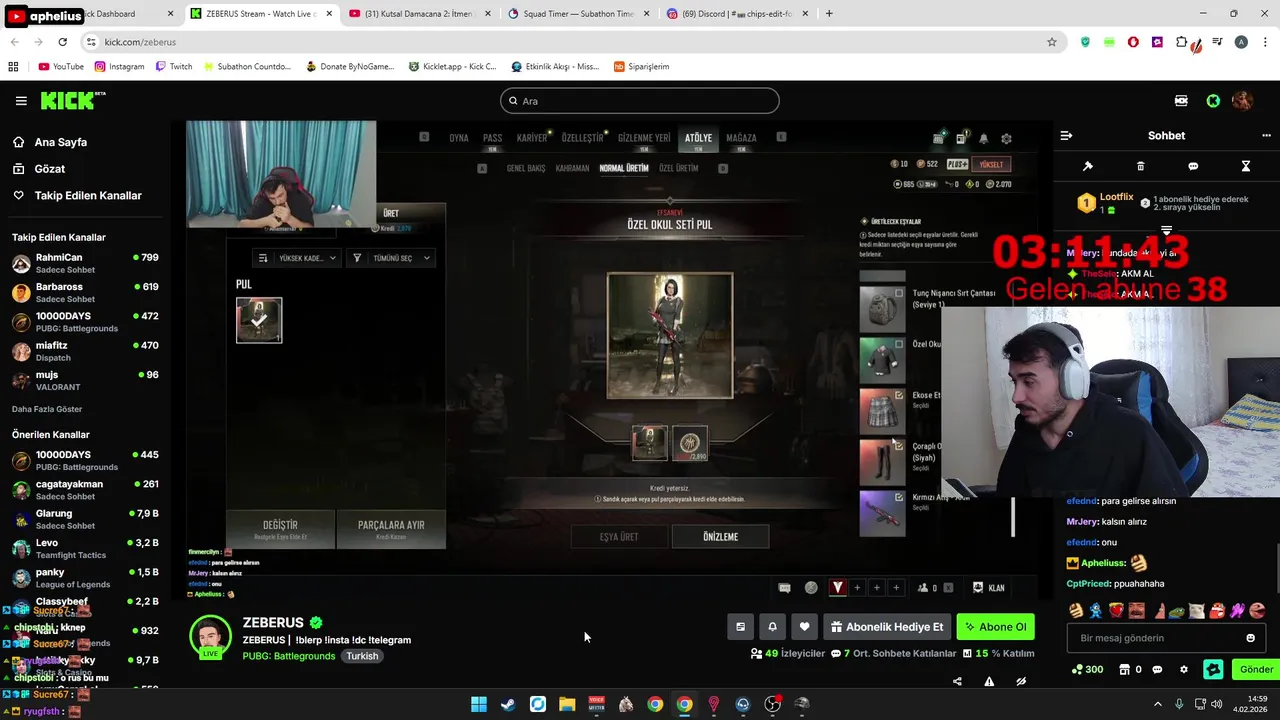
Task: Click the crossed-eye hide icon below stats
Action: coord(1021,682)
